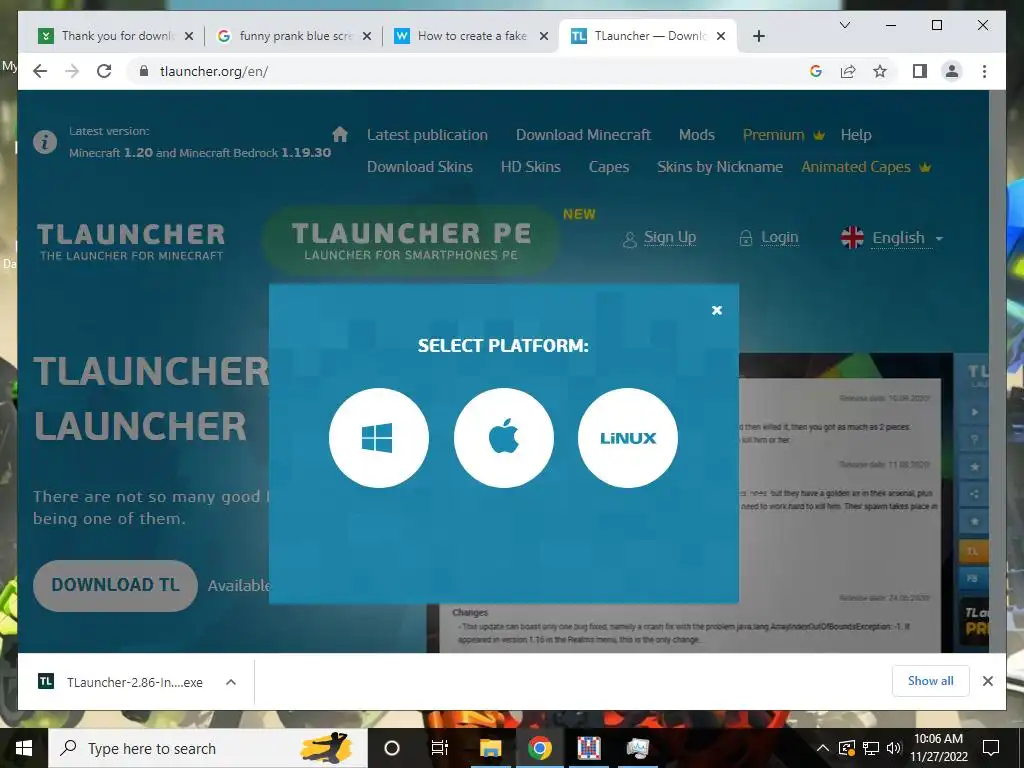Open File Explorer from taskbar
This screenshot has height=768, width=1024.
[490, 748]
